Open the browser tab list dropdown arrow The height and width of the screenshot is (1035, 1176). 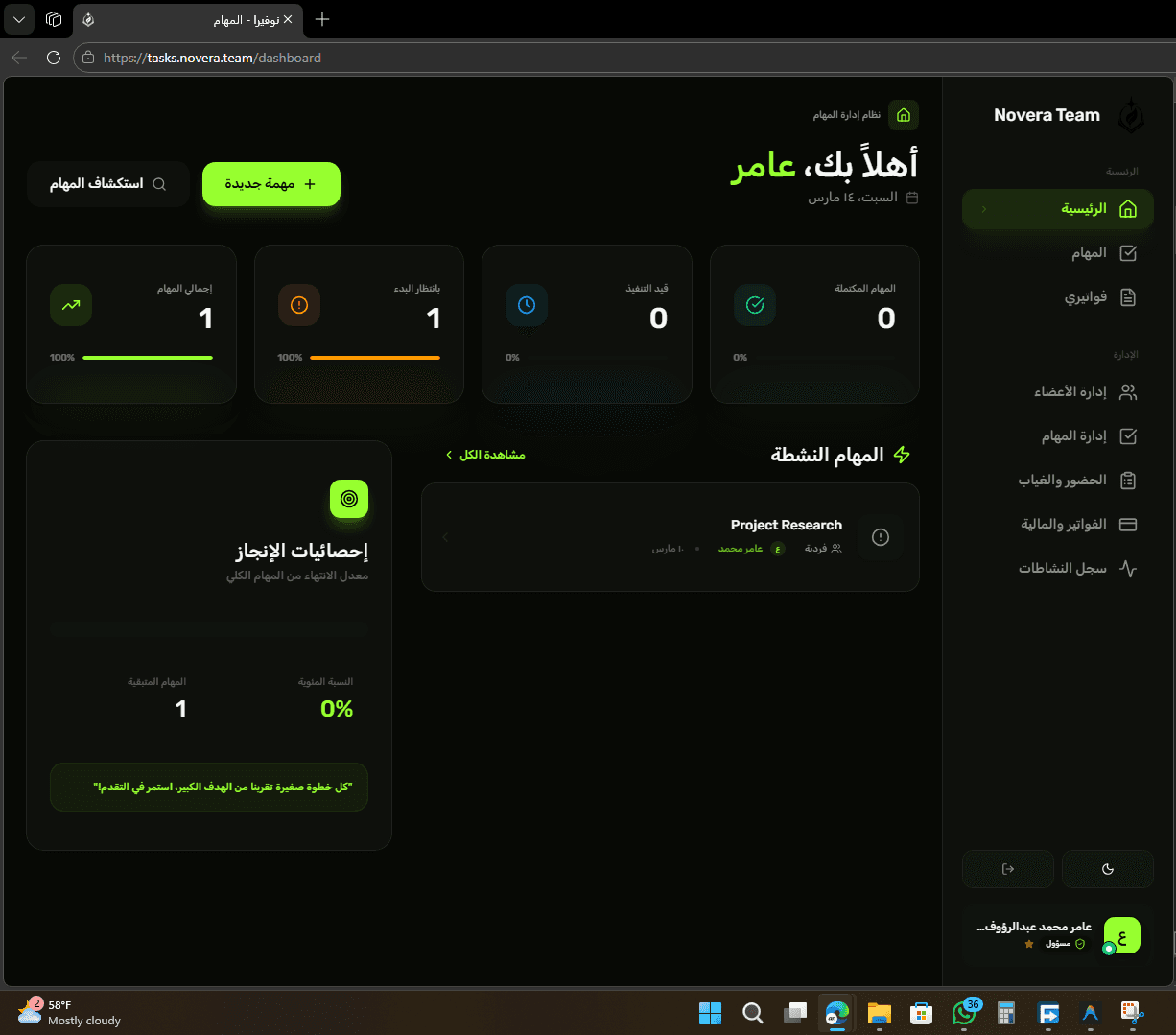[18, 19]
